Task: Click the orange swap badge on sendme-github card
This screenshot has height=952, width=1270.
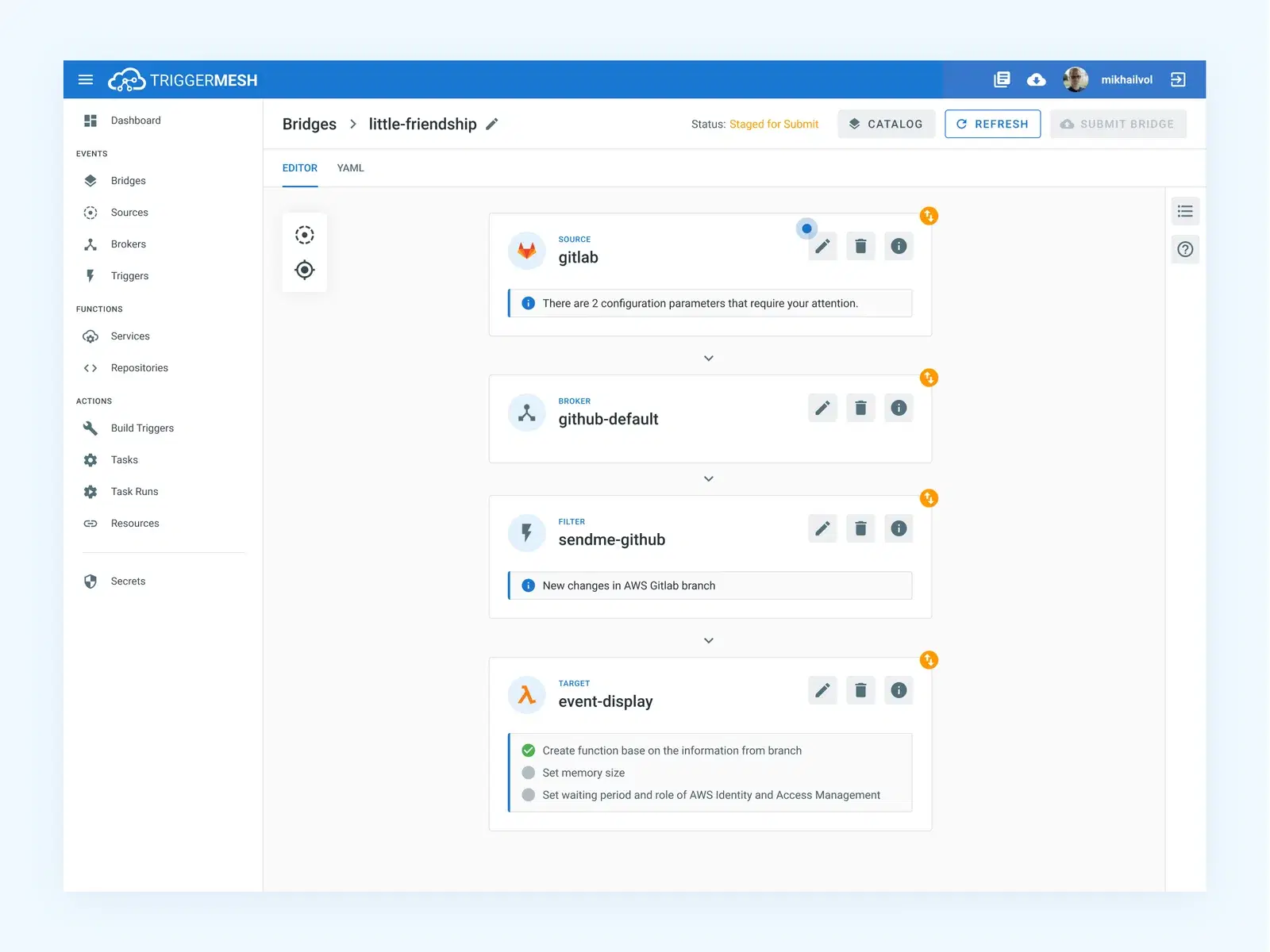Action: tap(929, 498)
